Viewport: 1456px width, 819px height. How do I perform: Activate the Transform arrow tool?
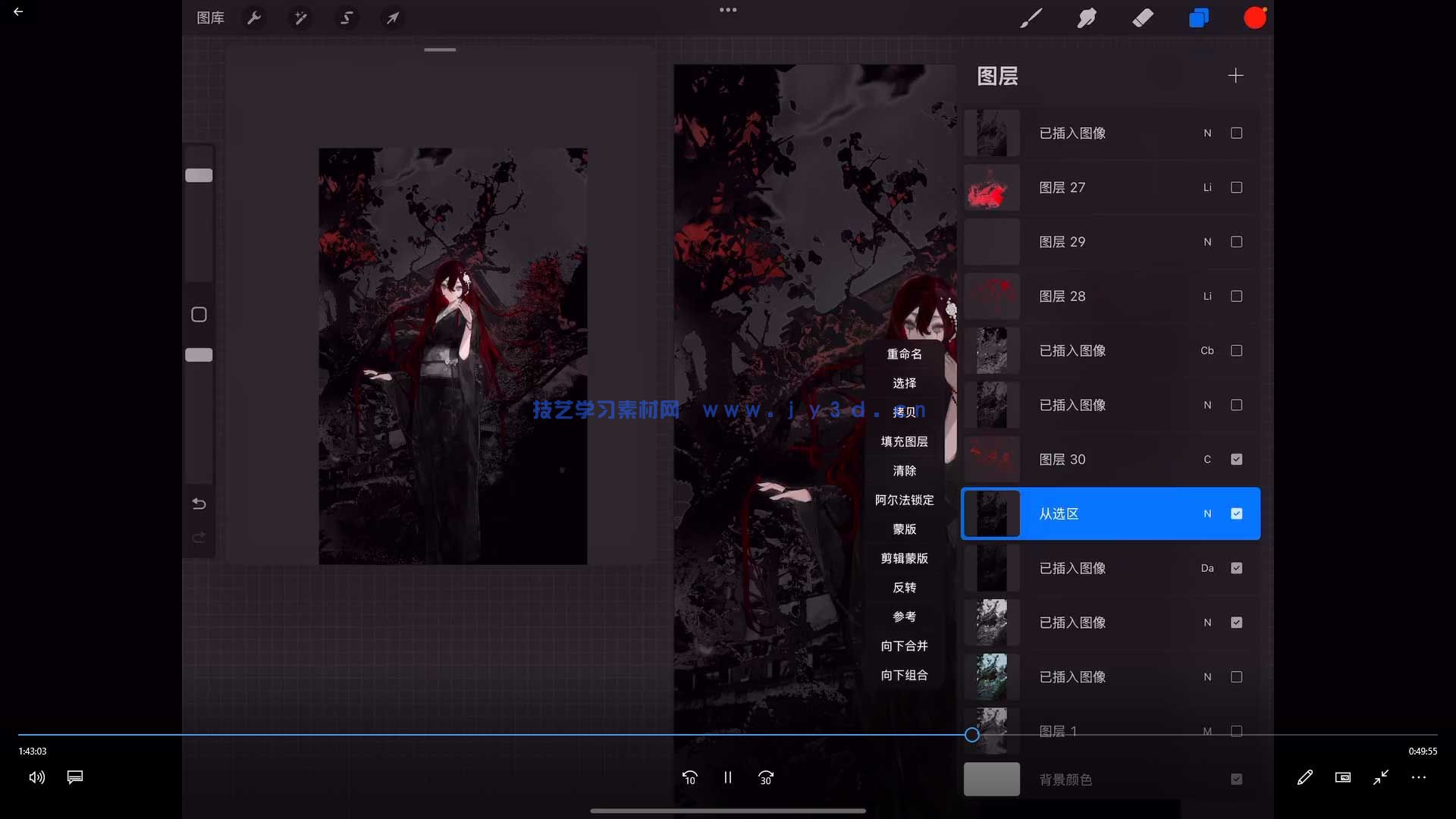392,17
